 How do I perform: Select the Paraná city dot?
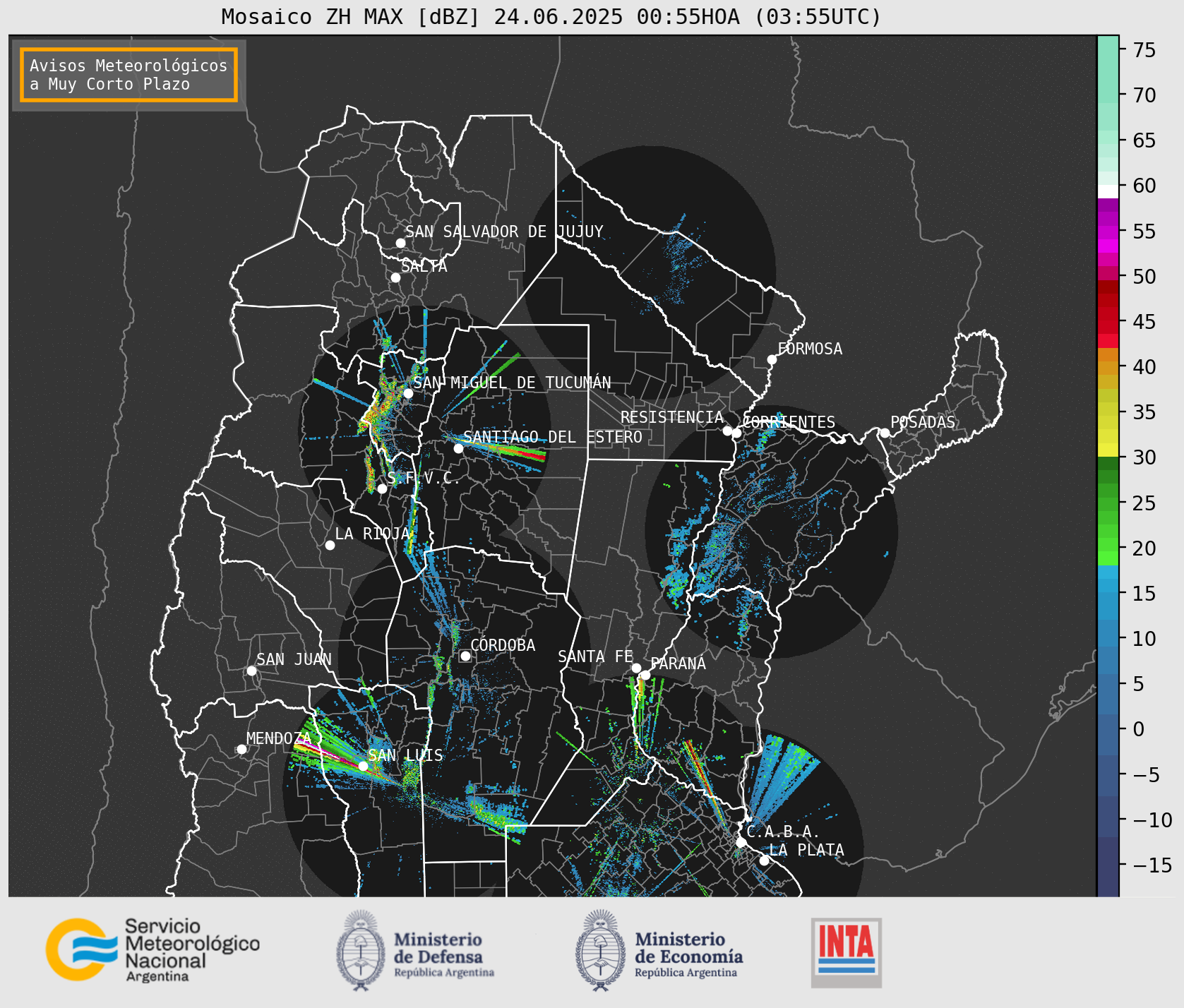pyautogui.click(x=645, y=676)
